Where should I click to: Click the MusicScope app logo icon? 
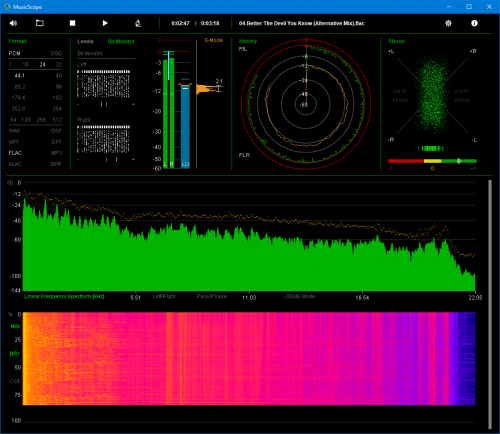pyautogui.click(x=7, y=7)
